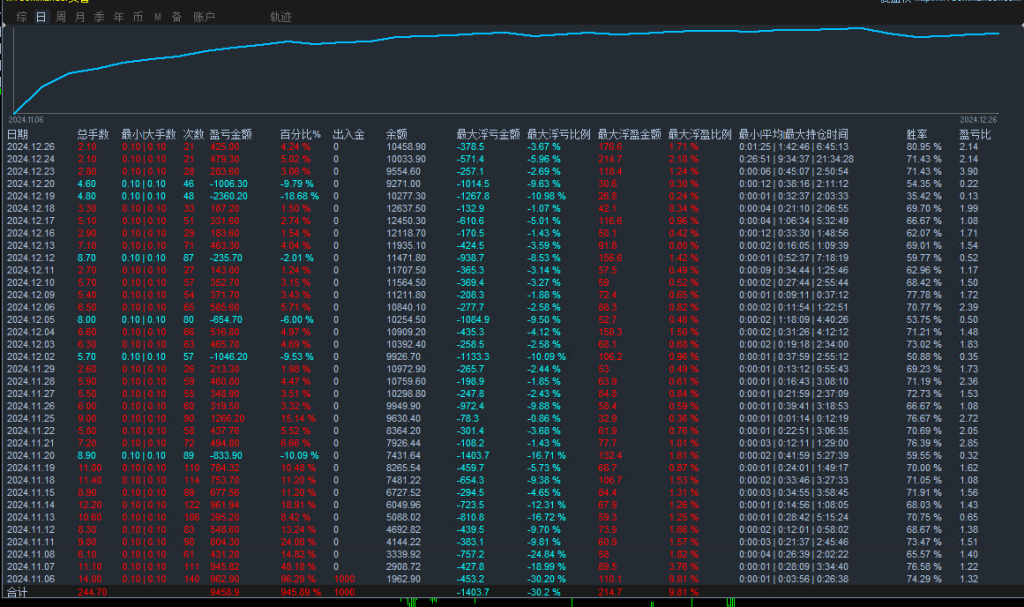Select the highlighted 日 daily tab
Screen dimensions: 1024x607
(41, 16)
